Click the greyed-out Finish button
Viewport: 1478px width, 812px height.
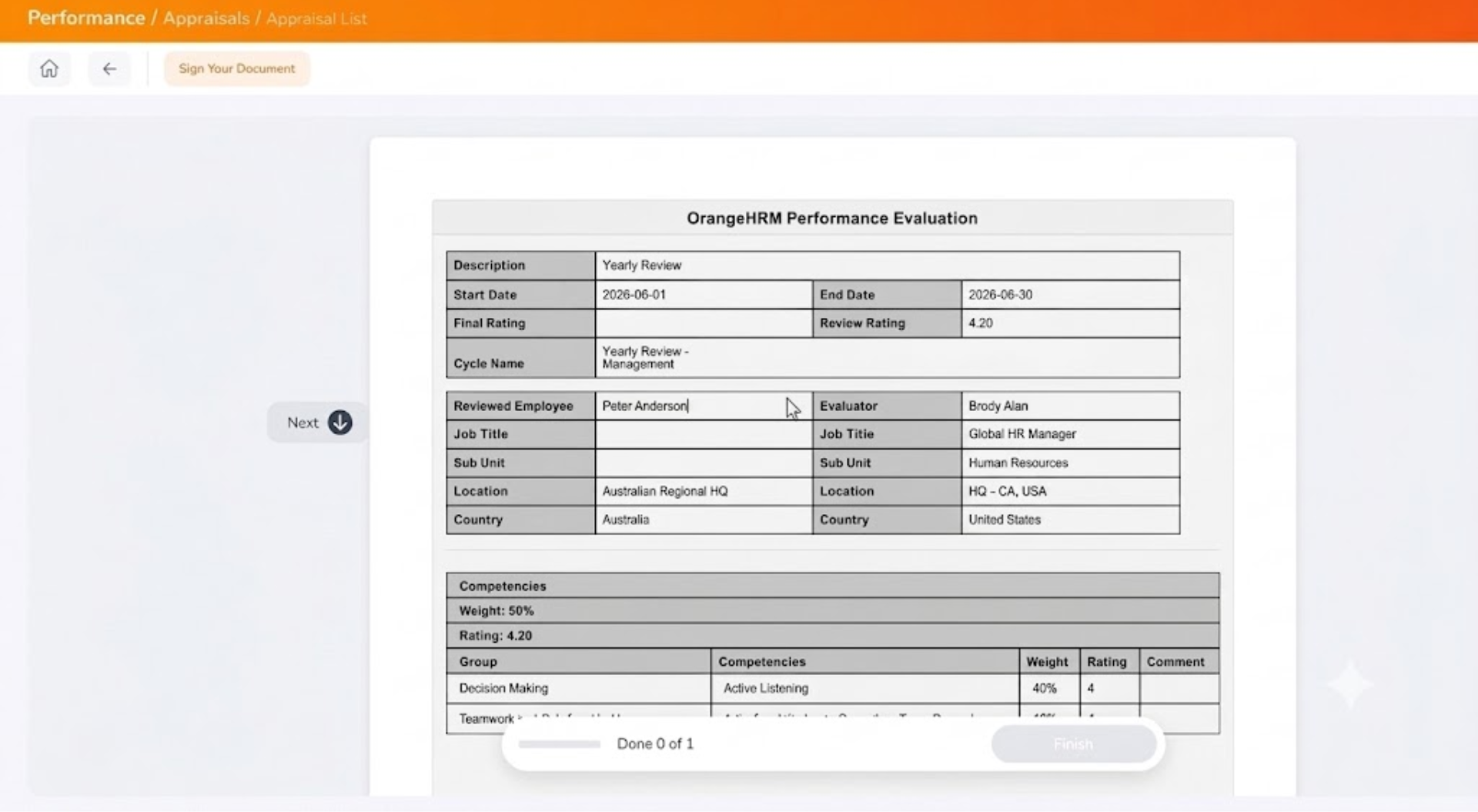coord(1073,744)
